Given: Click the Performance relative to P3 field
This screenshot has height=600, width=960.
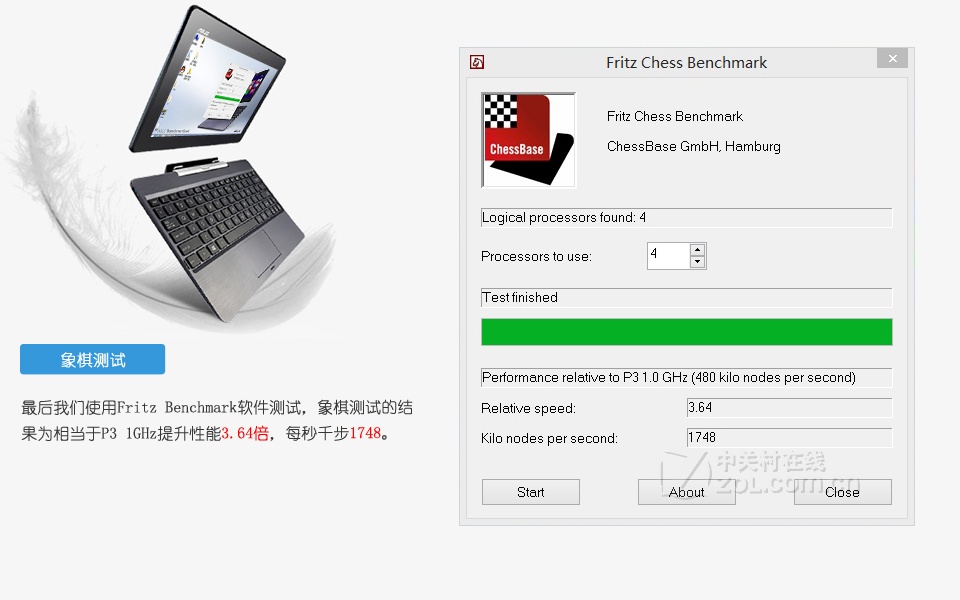Looking at the screenshot, I should [686, 378].
